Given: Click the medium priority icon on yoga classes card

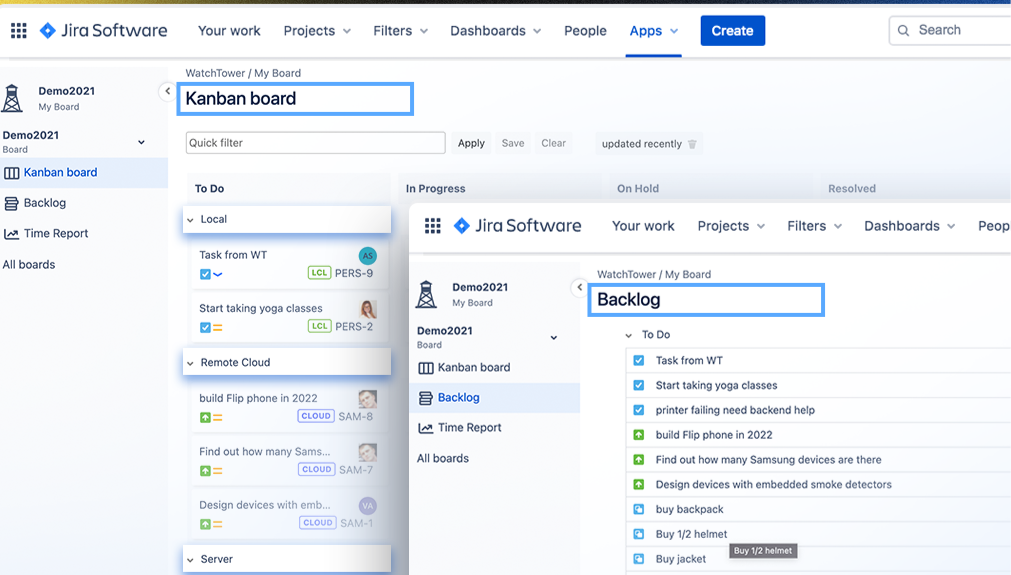Looking at the screenshot, I should coord(218,327).
